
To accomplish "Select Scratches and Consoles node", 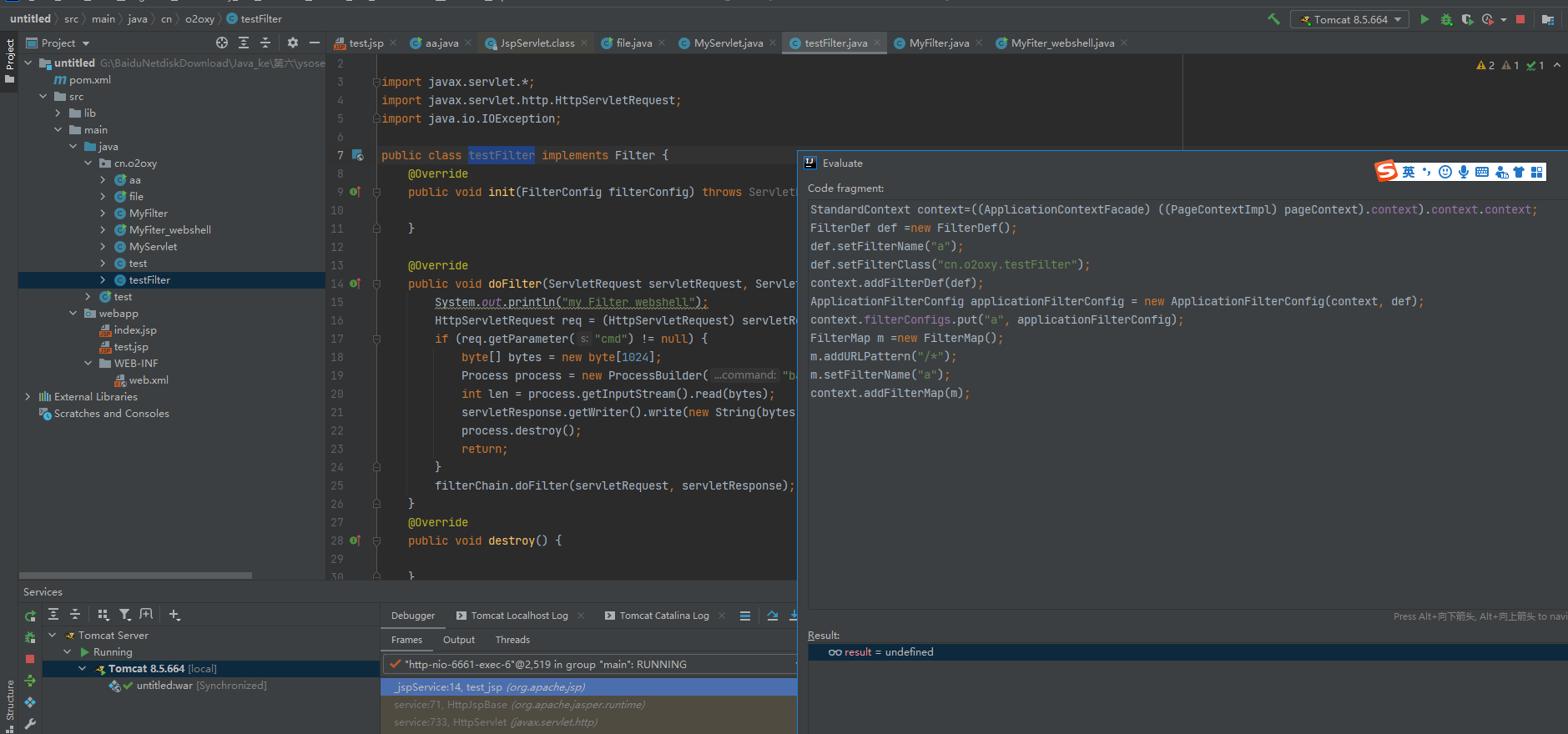I will click(x=111, y=414).
